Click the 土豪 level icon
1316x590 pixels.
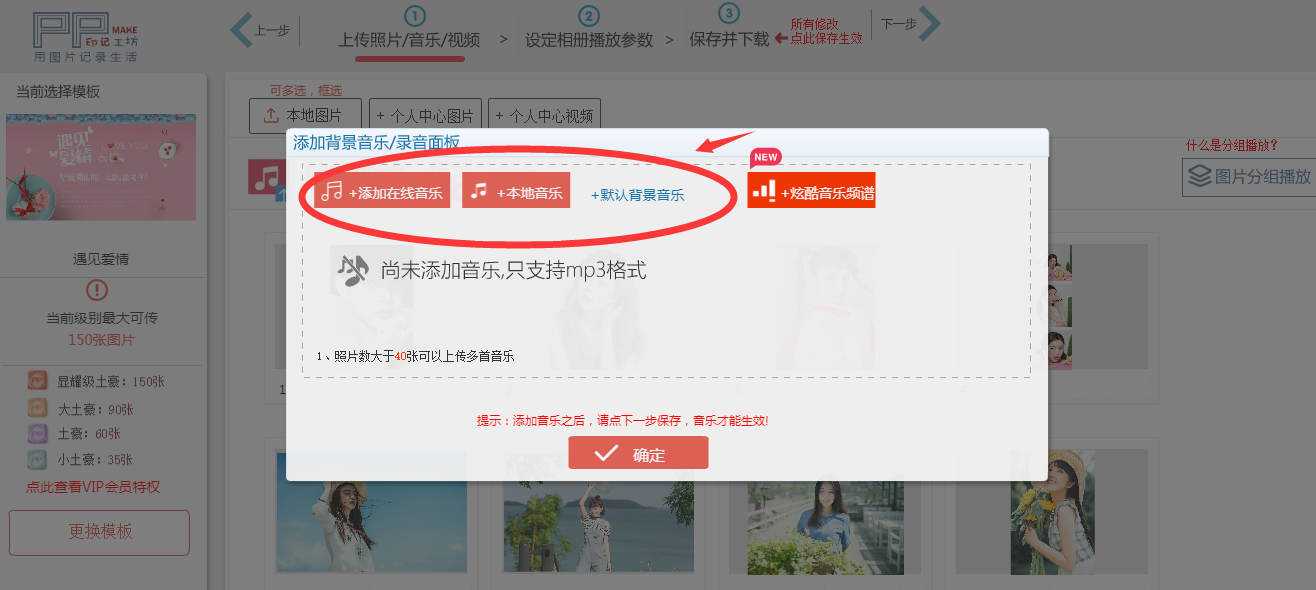37,434
